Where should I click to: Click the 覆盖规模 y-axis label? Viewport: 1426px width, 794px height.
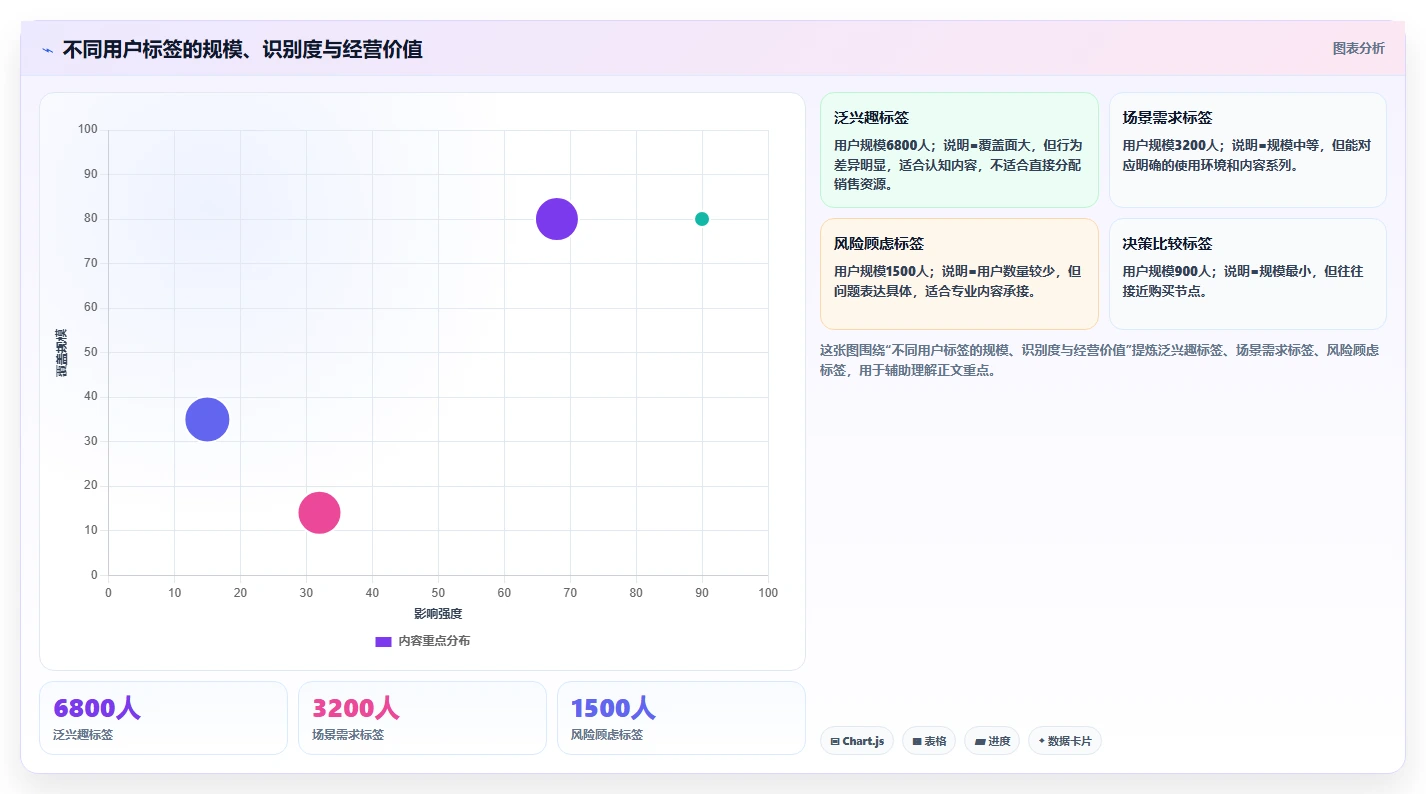[x=62, y=352]
